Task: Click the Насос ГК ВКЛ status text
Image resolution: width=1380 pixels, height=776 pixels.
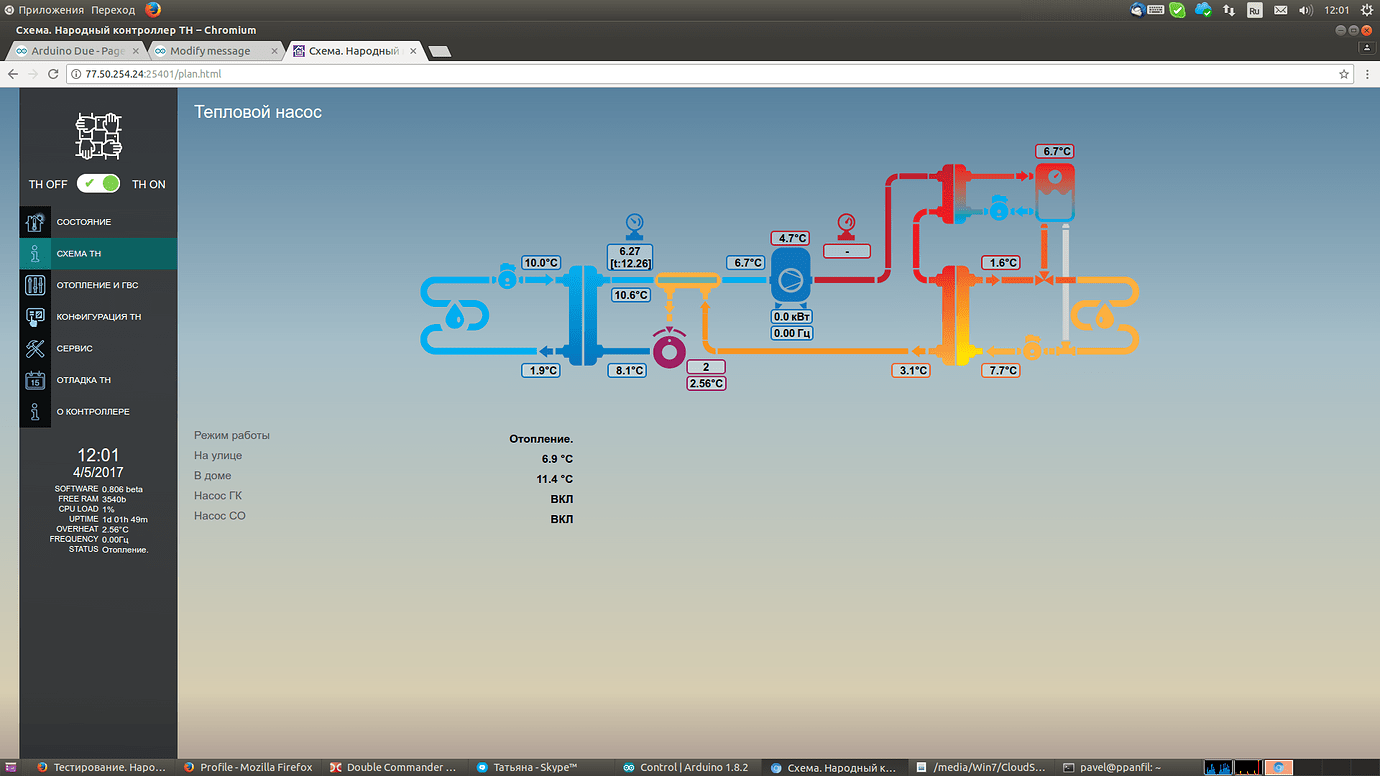Action: 561,498
